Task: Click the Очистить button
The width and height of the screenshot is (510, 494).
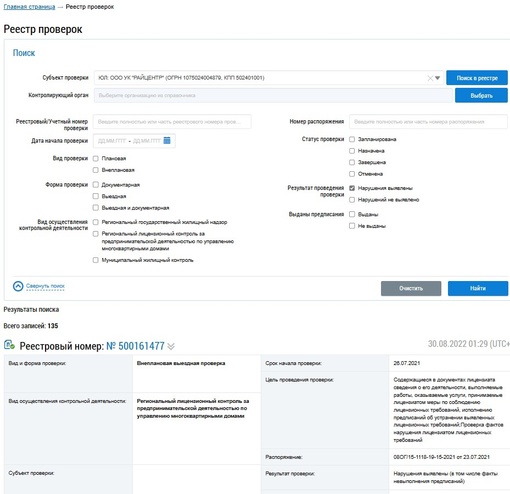Action: [411, 288]
